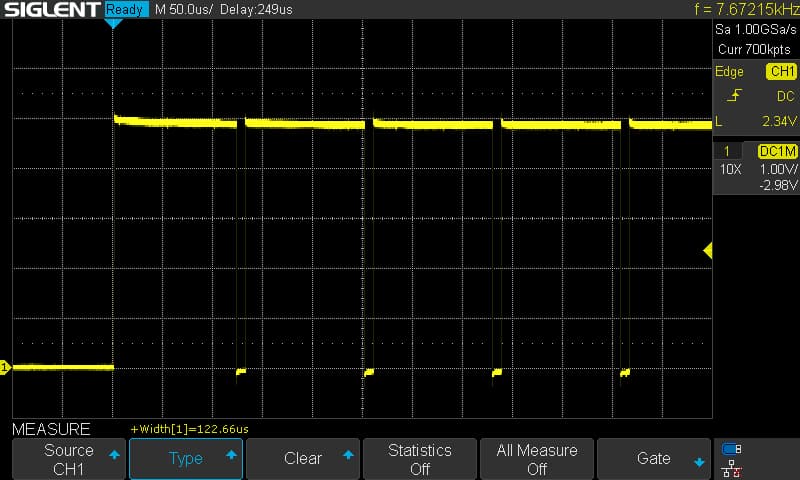Image resolution: width=800 pixels, height=480 pixels.
Task: Click the Edge trigger type label
Action: point(729,71)
